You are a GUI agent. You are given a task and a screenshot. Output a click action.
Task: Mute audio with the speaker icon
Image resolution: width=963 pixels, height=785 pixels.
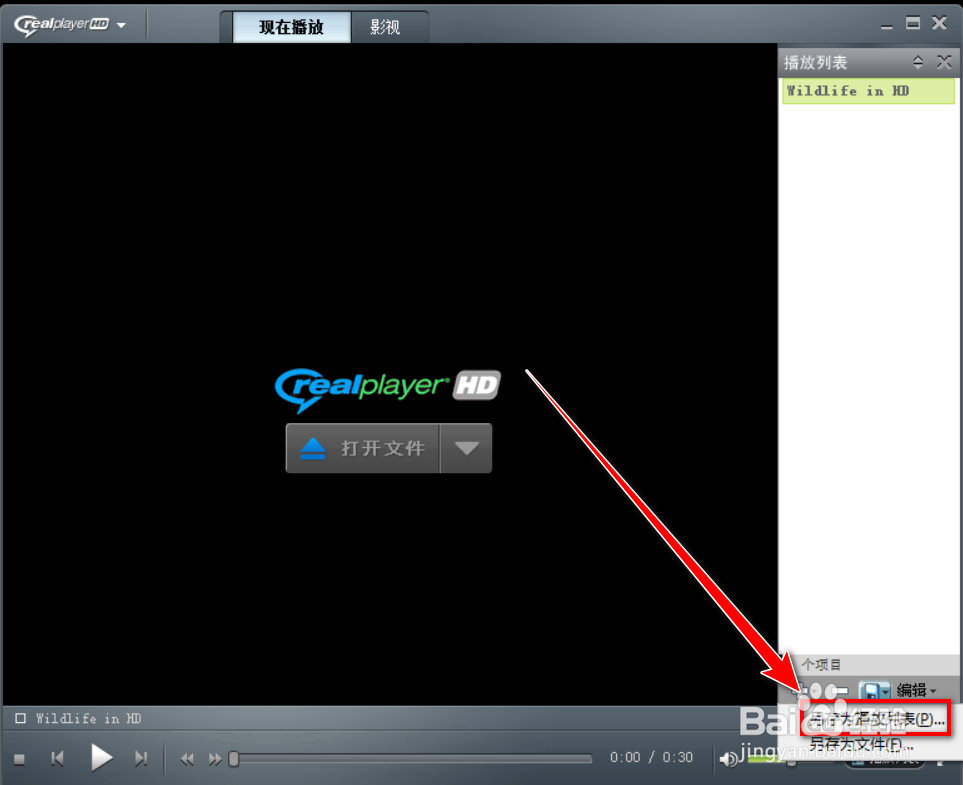coord(729,760)
